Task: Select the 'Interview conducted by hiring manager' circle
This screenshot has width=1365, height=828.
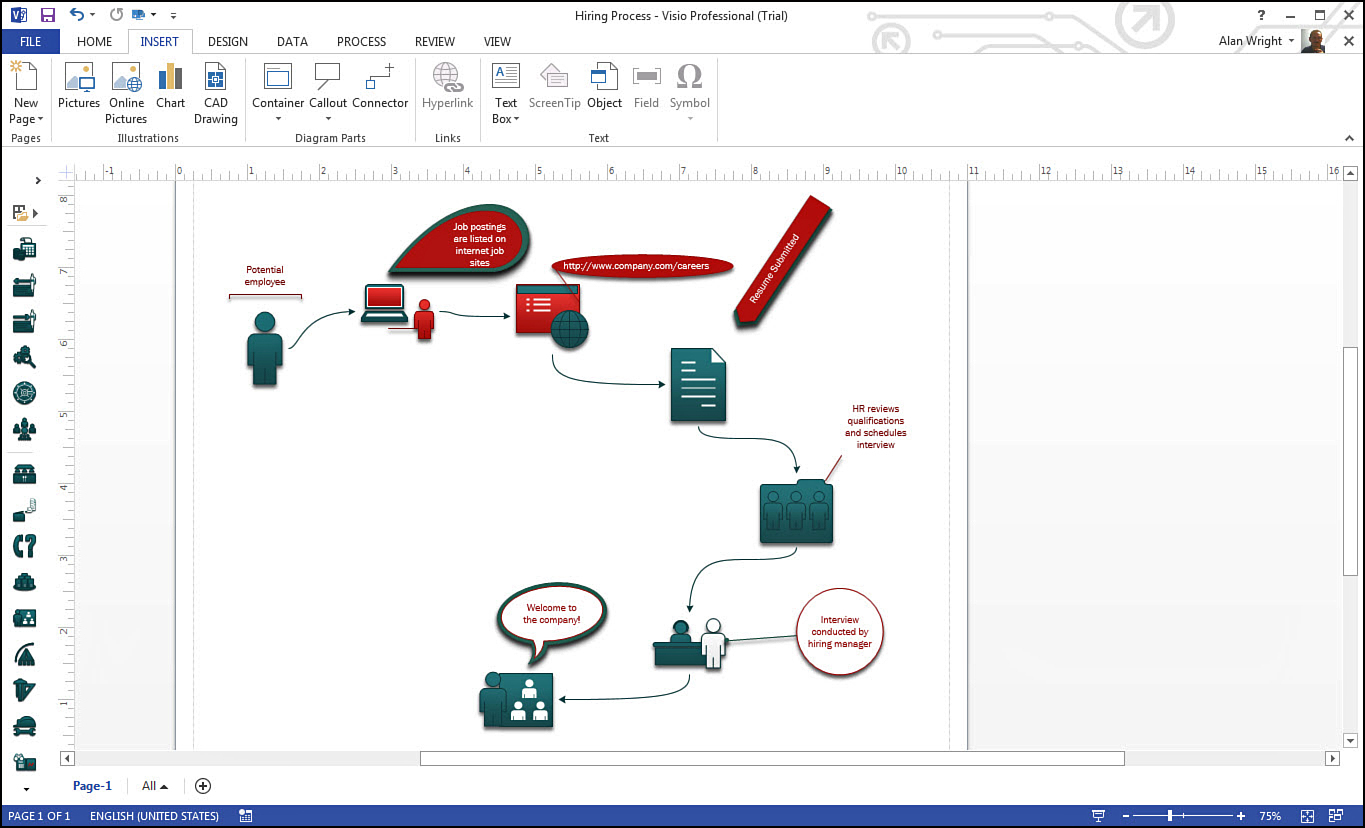Action: (840, 632)
